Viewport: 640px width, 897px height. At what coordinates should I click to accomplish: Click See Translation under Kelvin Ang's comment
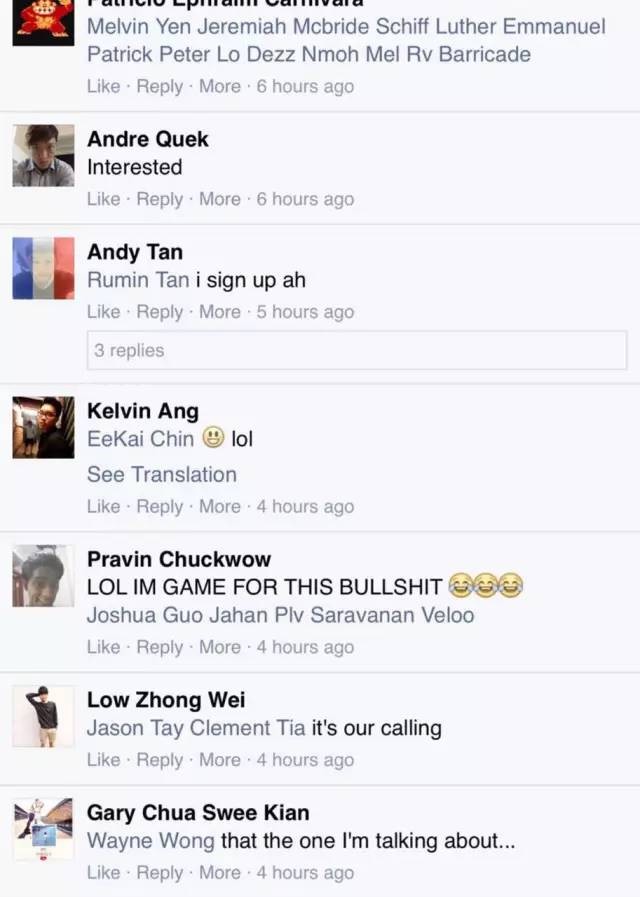162,475
